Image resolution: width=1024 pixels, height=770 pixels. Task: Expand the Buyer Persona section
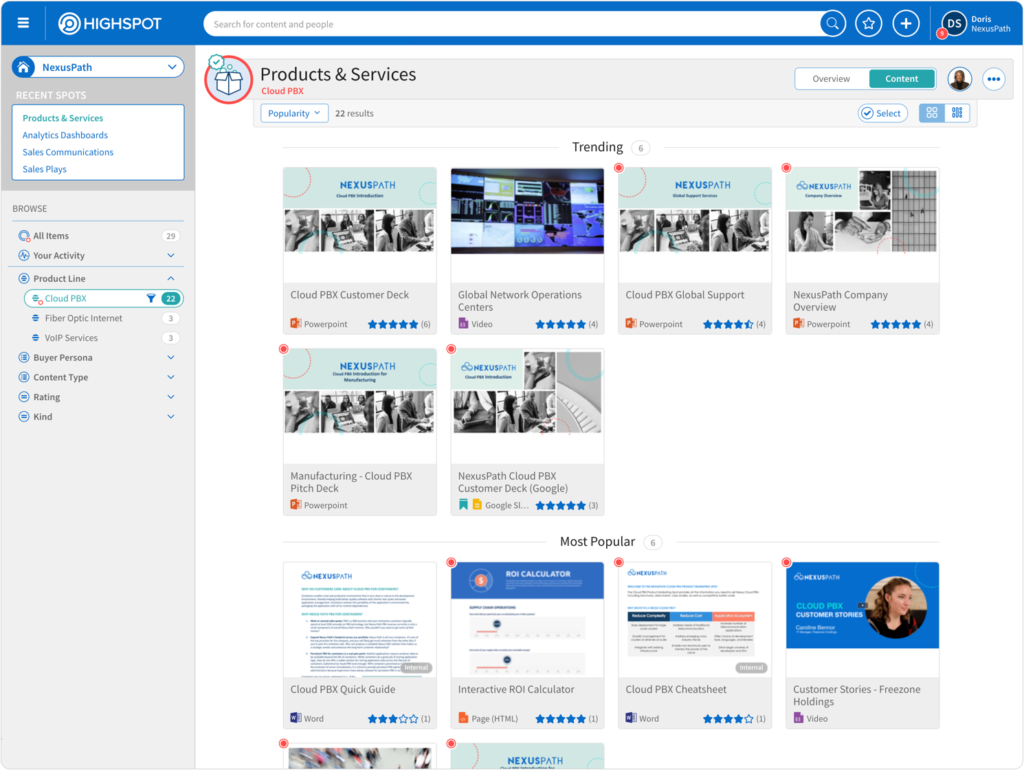[x=171, y=357]
